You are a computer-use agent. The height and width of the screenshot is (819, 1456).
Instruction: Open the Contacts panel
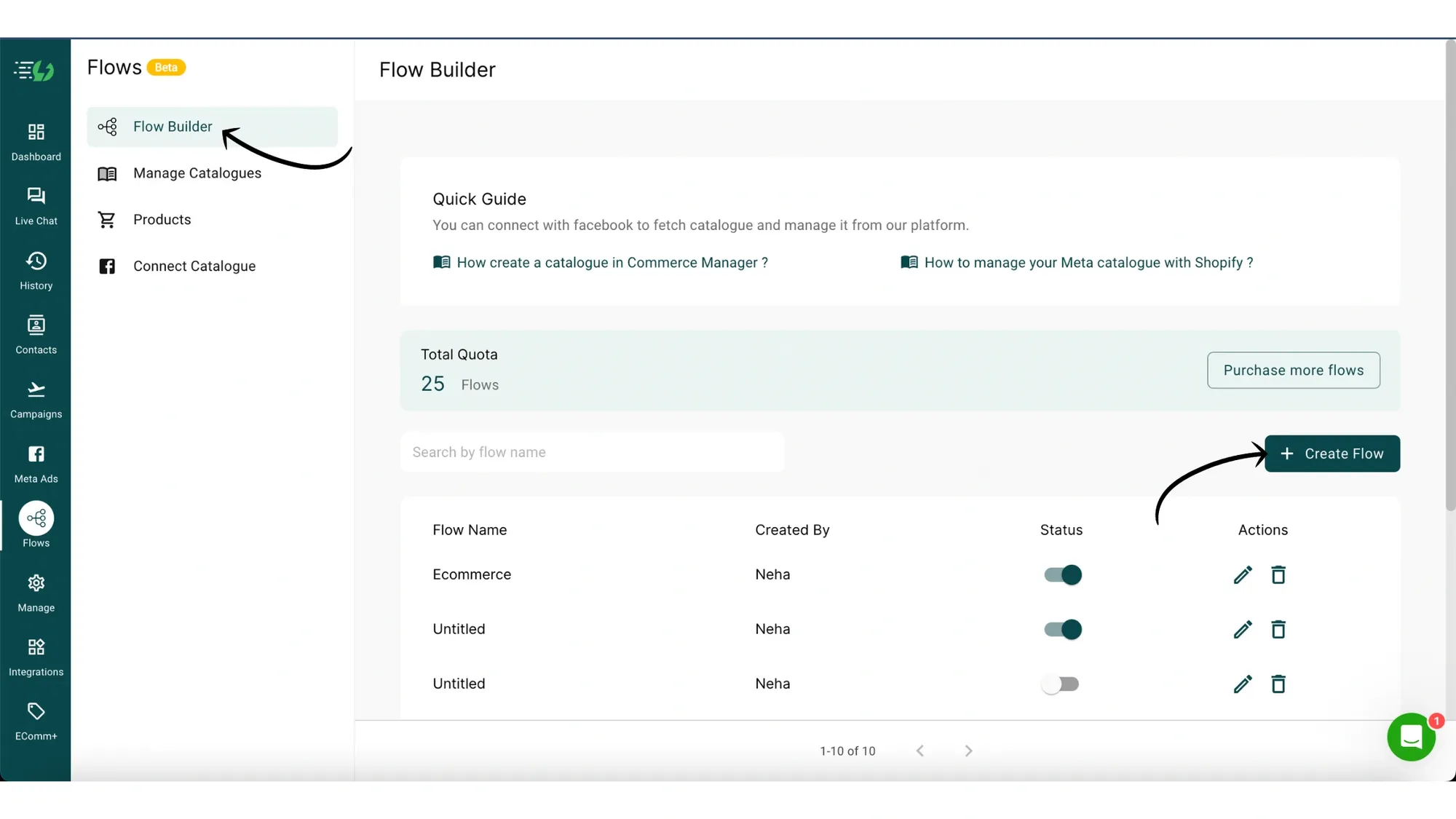click(x=36, y=333)
